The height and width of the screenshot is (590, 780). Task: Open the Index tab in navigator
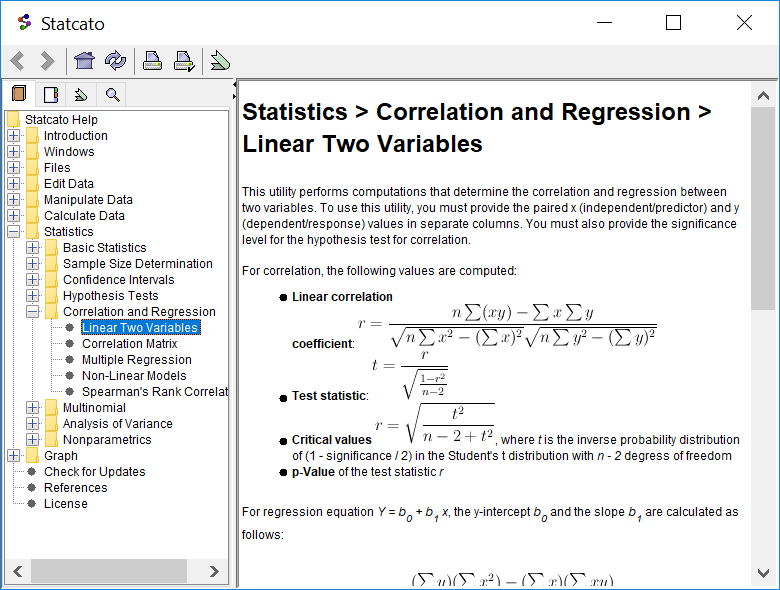50,95
